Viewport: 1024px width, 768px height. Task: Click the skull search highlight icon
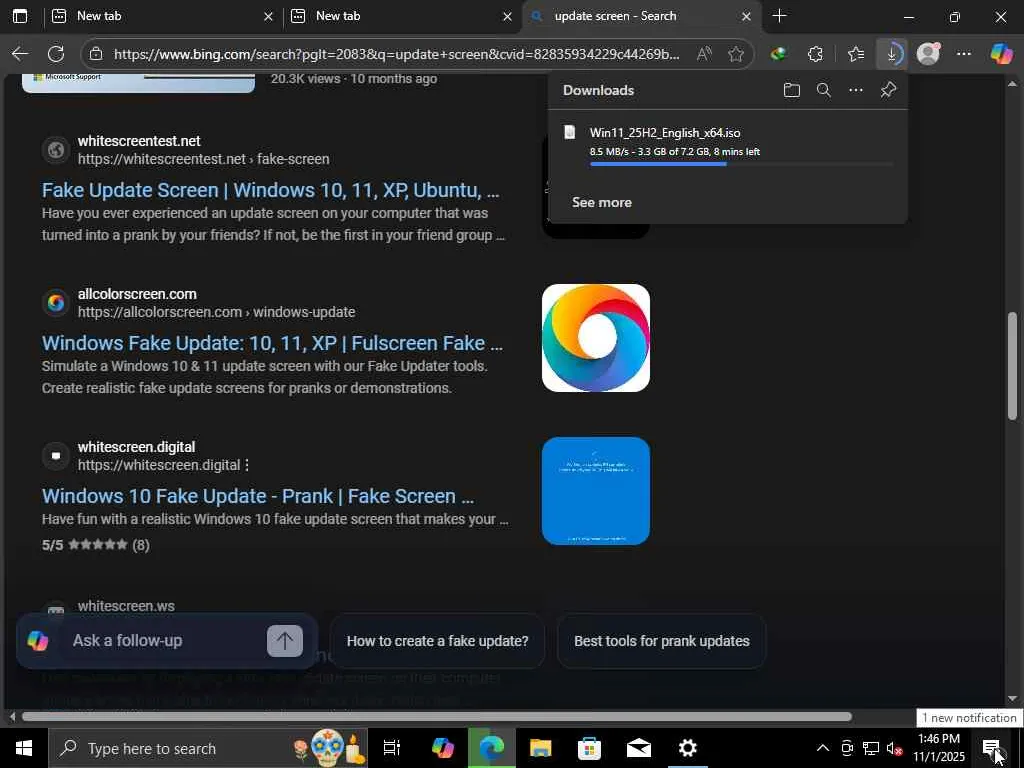tap(329, 748)
